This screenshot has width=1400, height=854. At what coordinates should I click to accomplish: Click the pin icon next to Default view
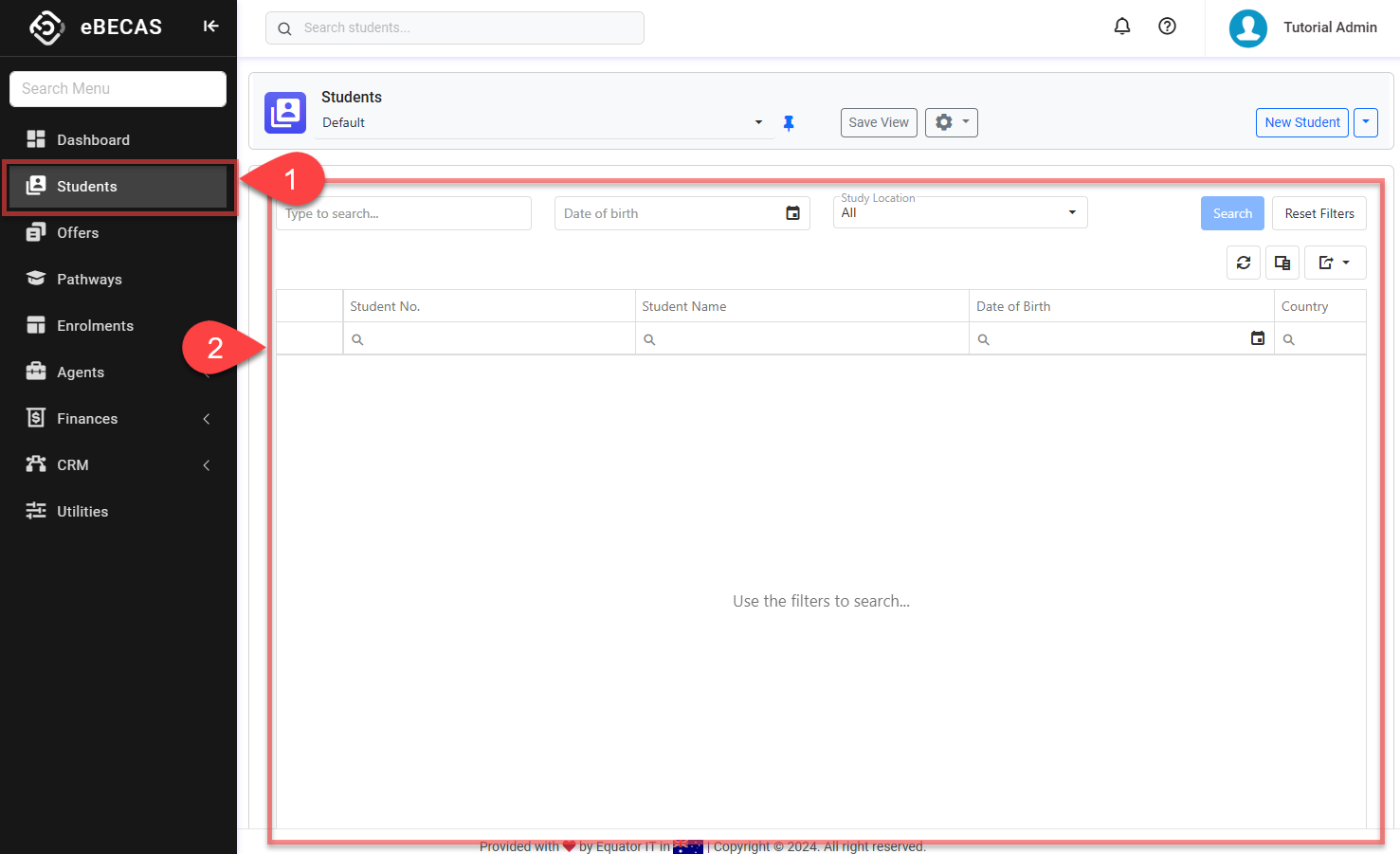(789, 123)
